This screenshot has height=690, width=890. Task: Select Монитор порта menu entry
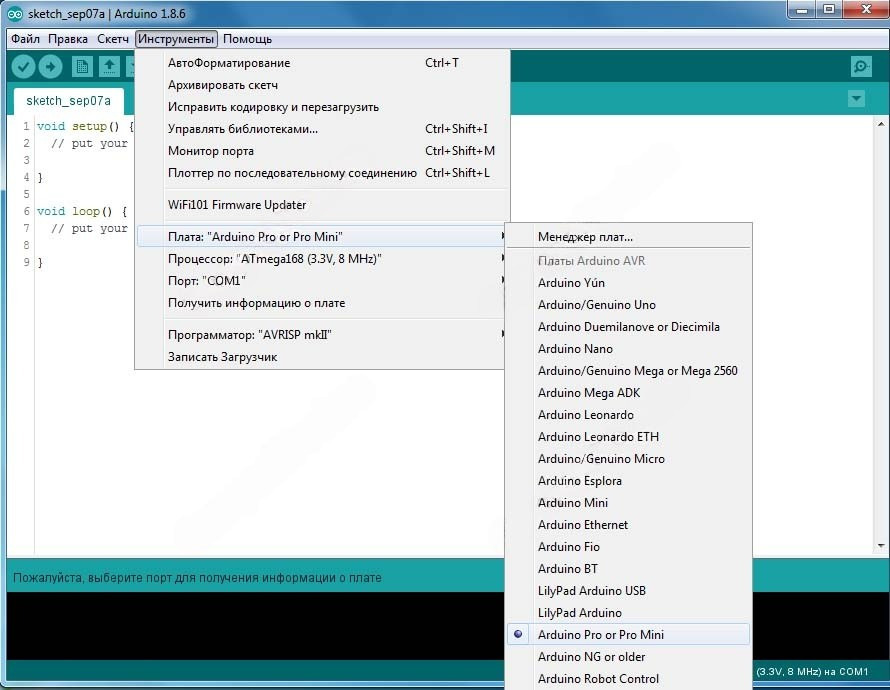click(211, 151)
